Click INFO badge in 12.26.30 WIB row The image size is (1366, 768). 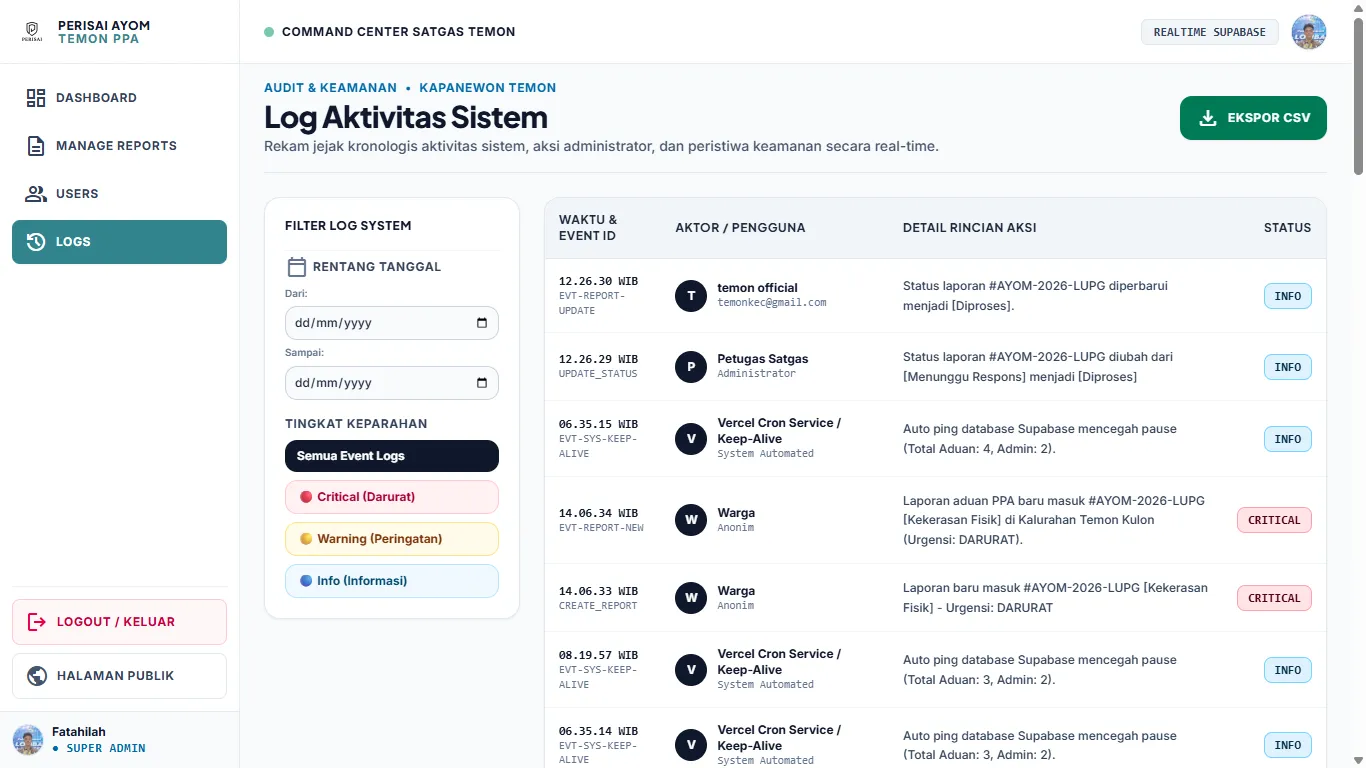click(1288, 296)
